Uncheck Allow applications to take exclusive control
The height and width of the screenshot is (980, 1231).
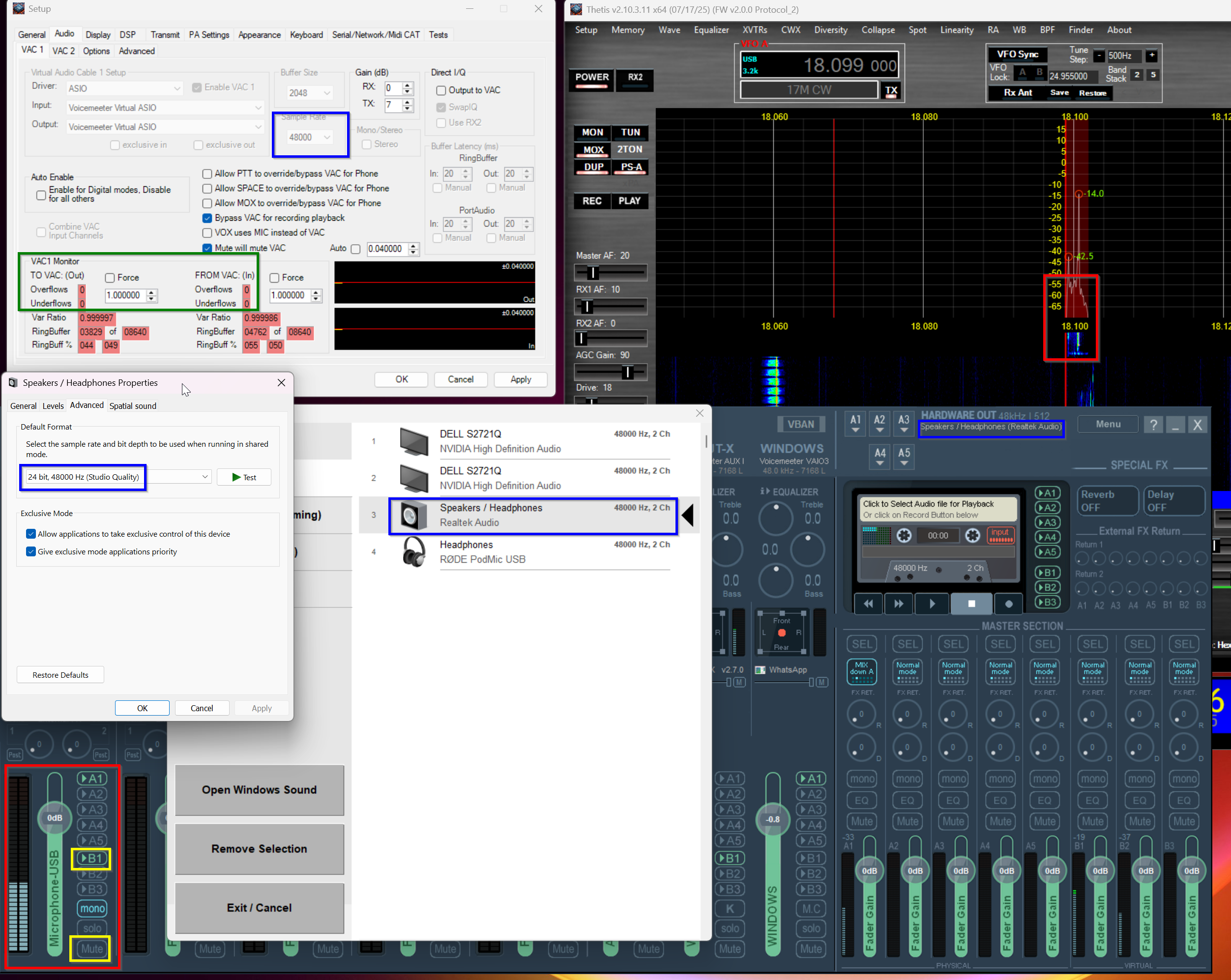(x=31, y=534)
